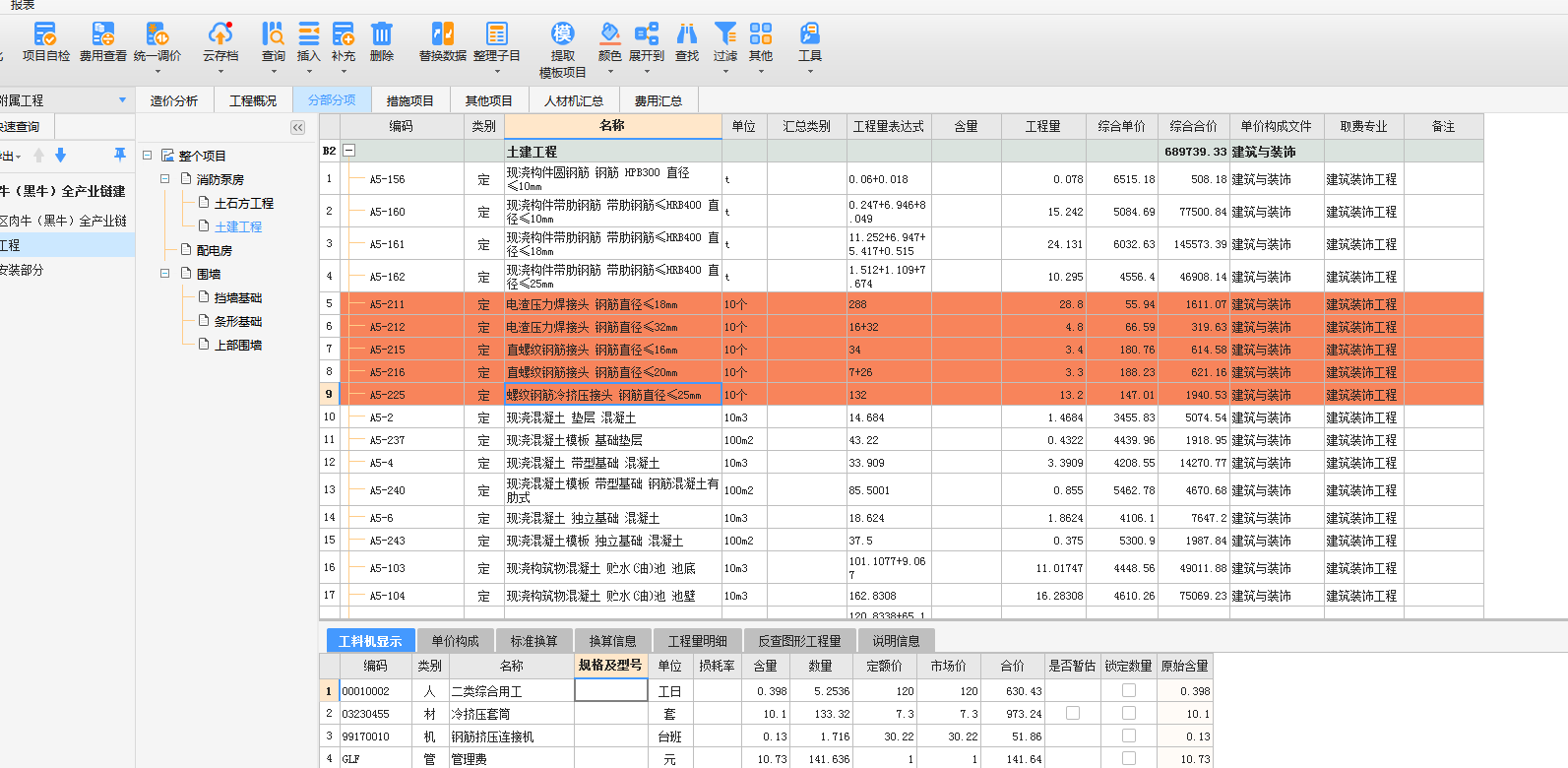Click the 规格及型号 input cell for 二类综合用工
This screenshot has width=1568, height=768.
[x=610, y=691]
